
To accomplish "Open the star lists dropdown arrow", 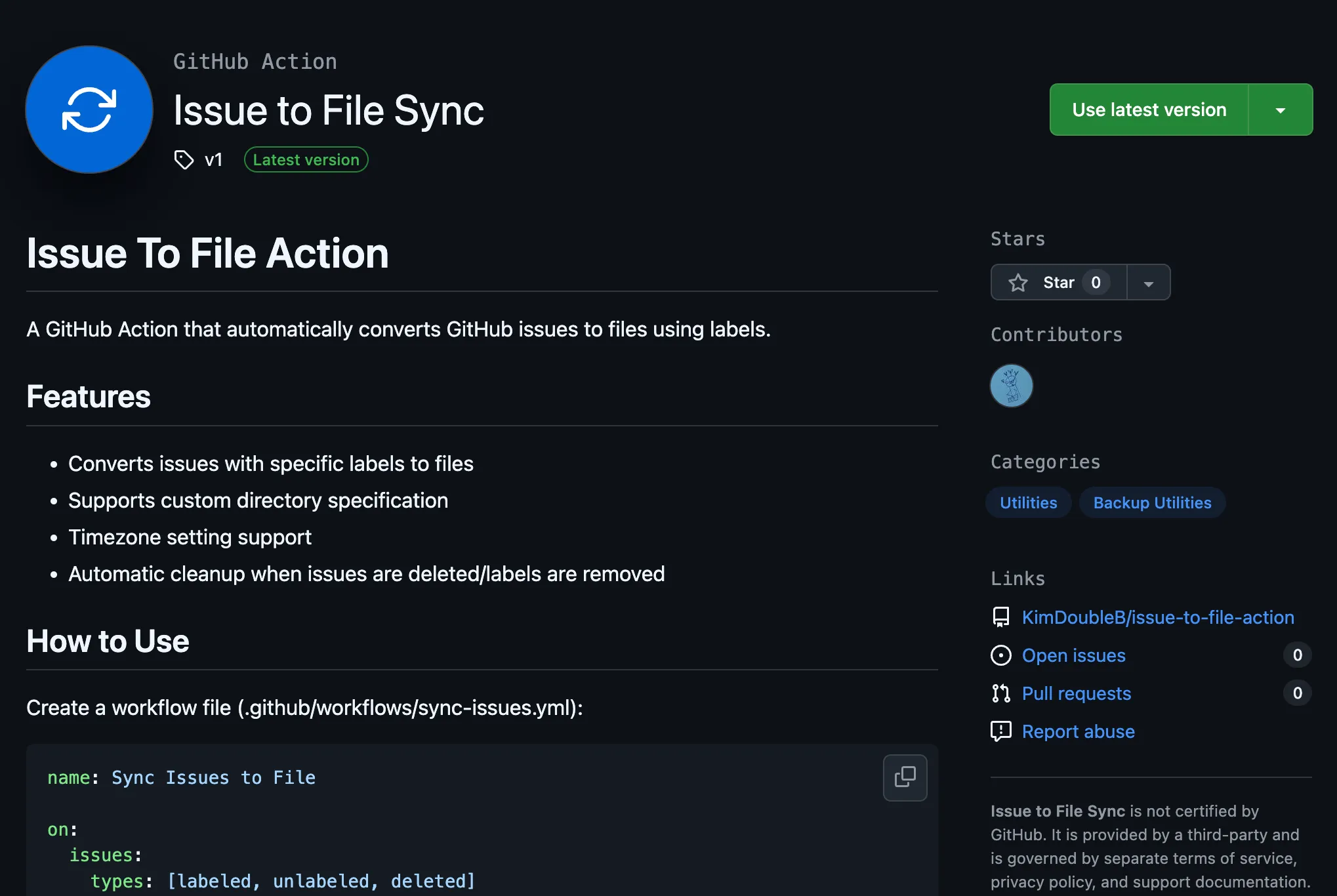I will coord(1148,283).
